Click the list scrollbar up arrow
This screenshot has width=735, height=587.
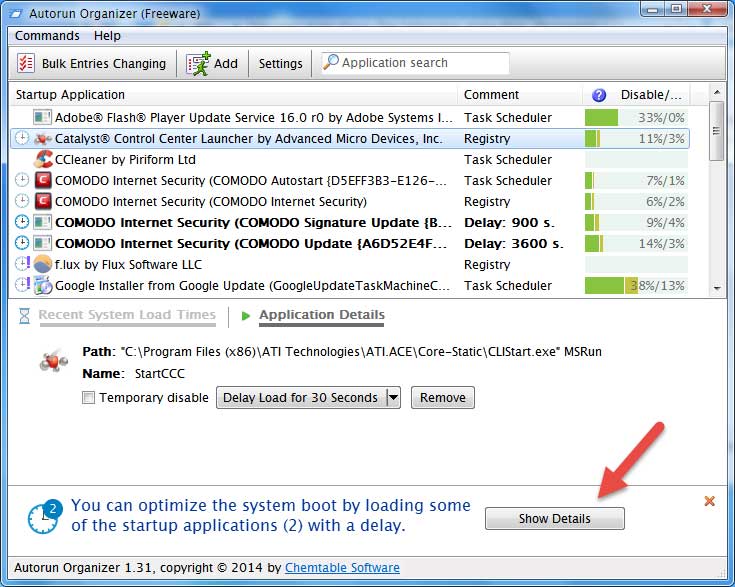tap(717, 92)
